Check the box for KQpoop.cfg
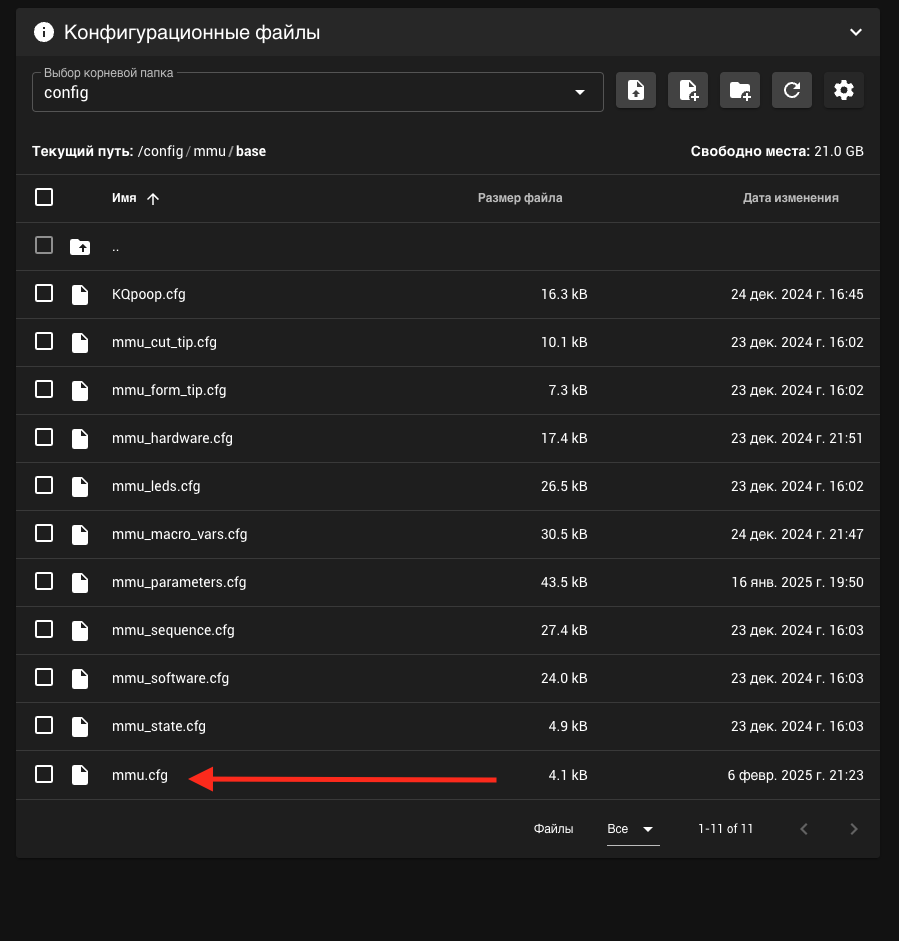The width and height of the screenshot is (899, 941). coord(44,293)
